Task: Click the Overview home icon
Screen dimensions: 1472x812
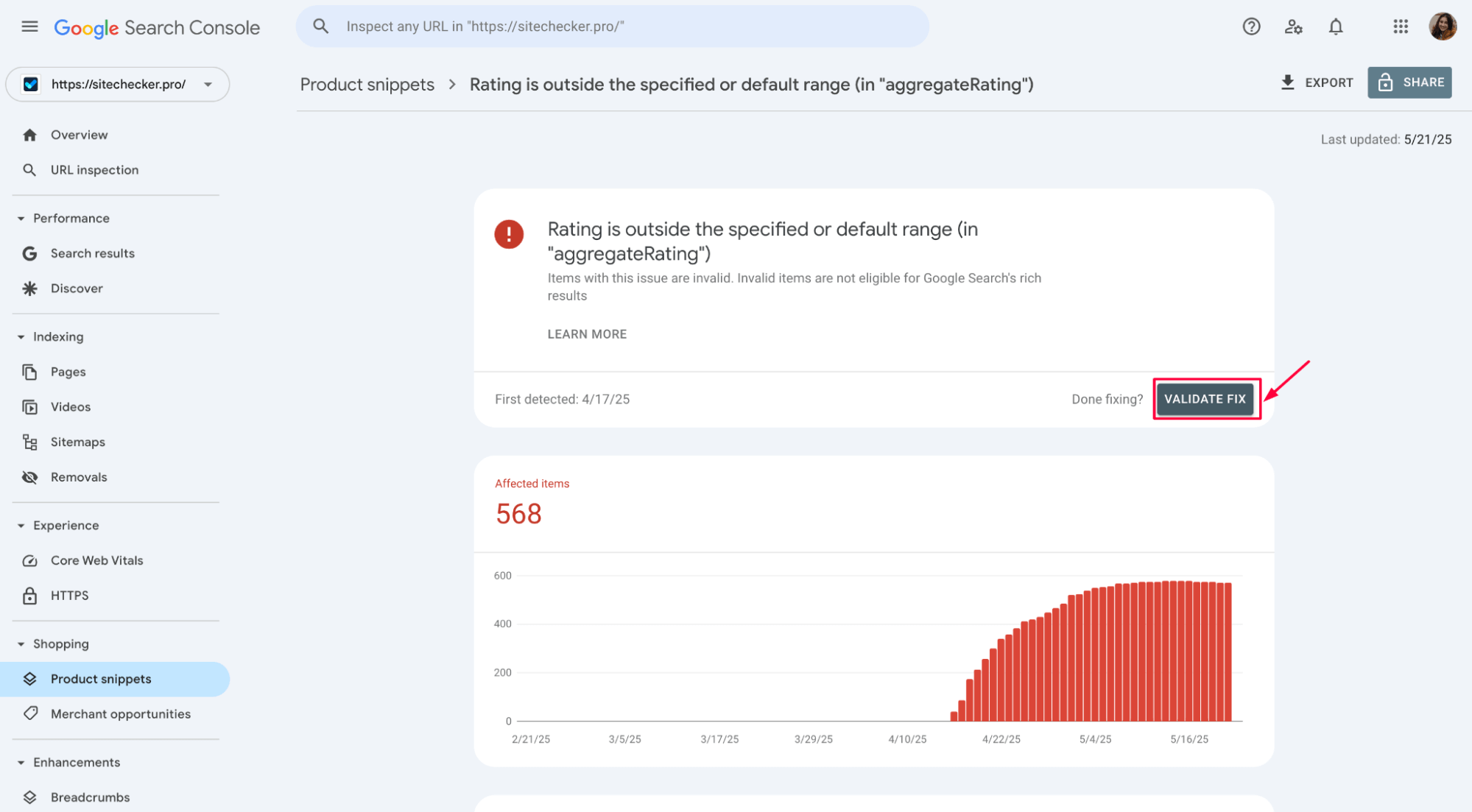Action: 29,135
